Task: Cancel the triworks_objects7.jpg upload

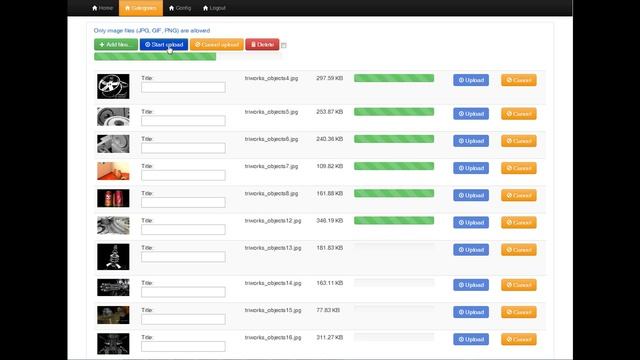Action: tap(519, 168)
